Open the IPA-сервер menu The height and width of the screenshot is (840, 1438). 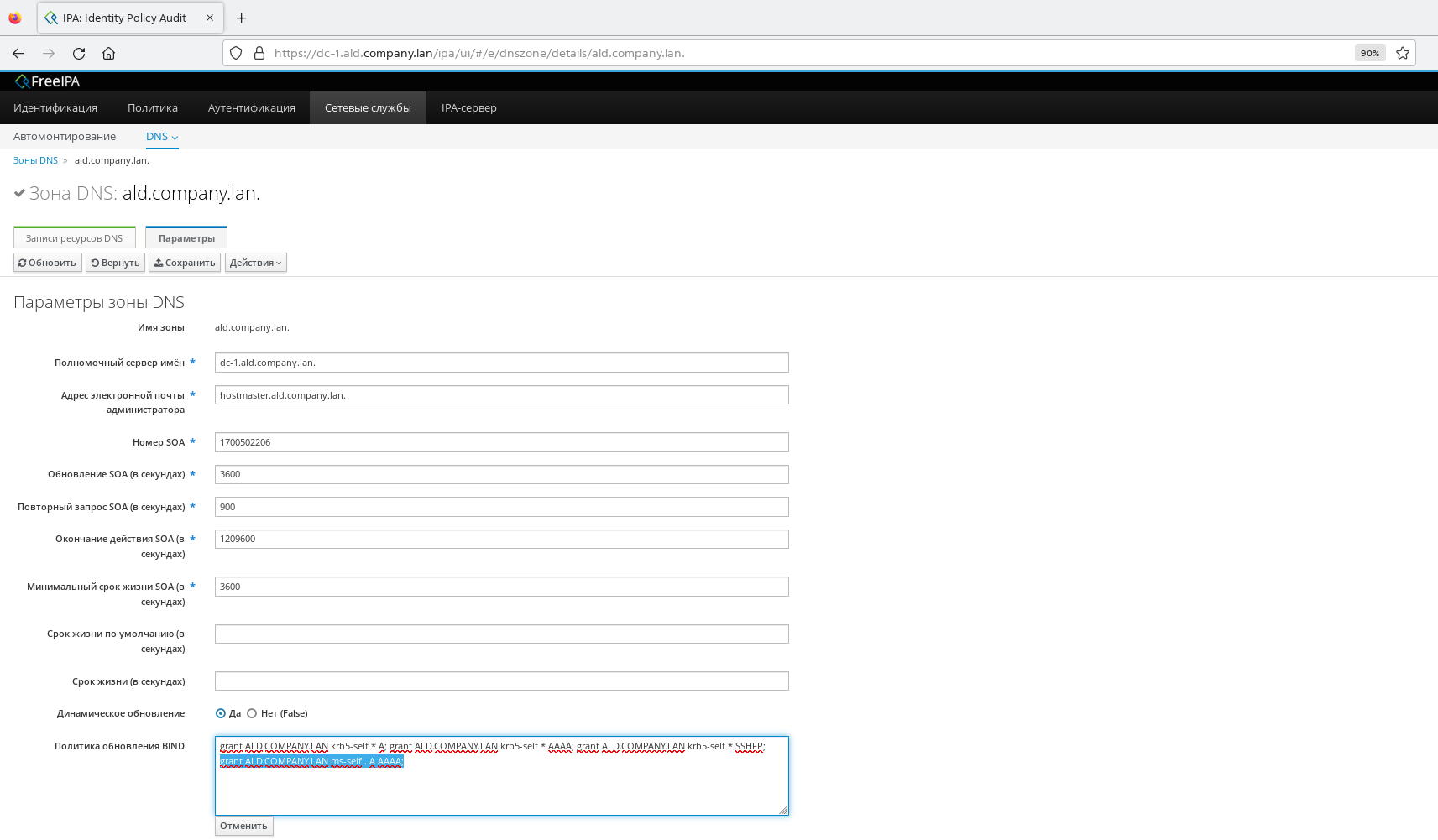pyautogui.click(x=469, y=107)
